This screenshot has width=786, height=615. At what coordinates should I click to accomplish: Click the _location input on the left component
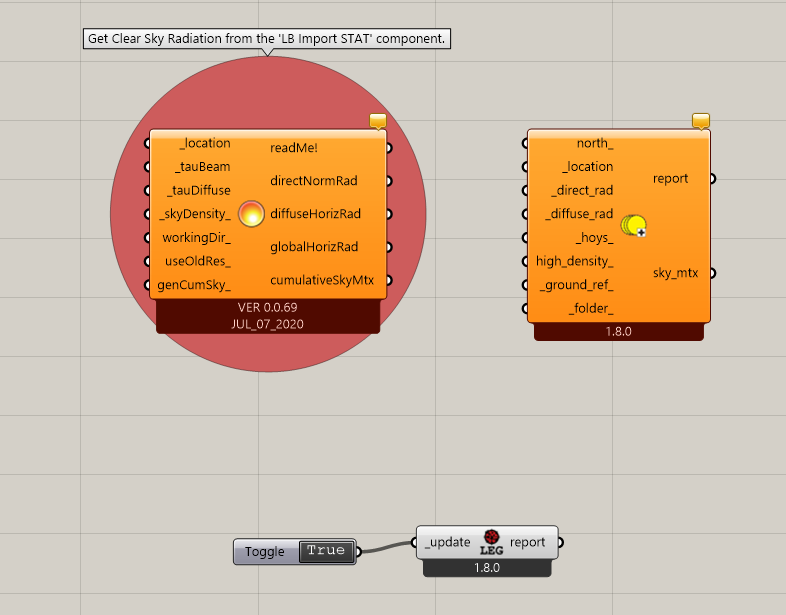(x=205, y=143)
